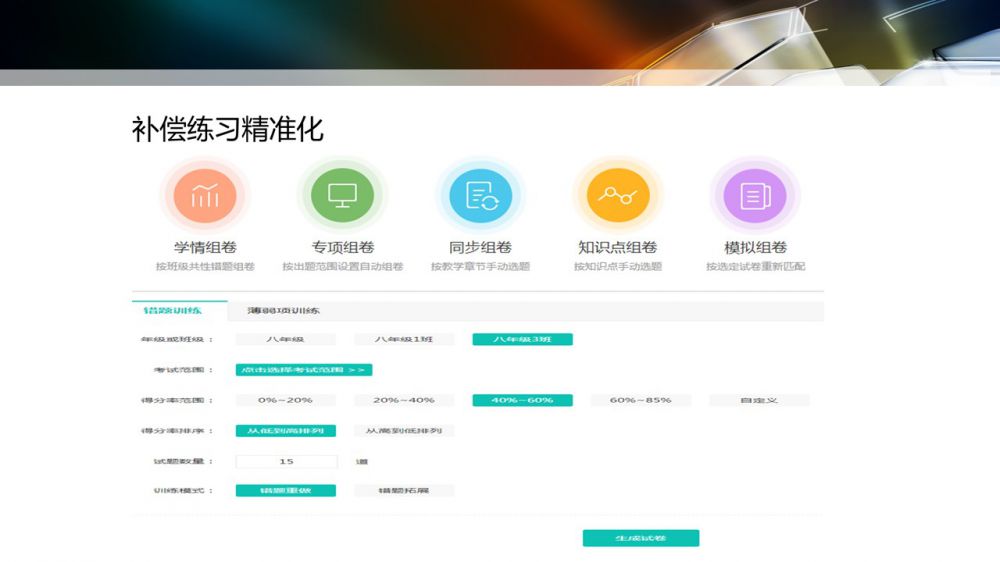Expand 点击选择考试范围 >> selector
Screen dimensions: 1000x562
tap(304, 370)
